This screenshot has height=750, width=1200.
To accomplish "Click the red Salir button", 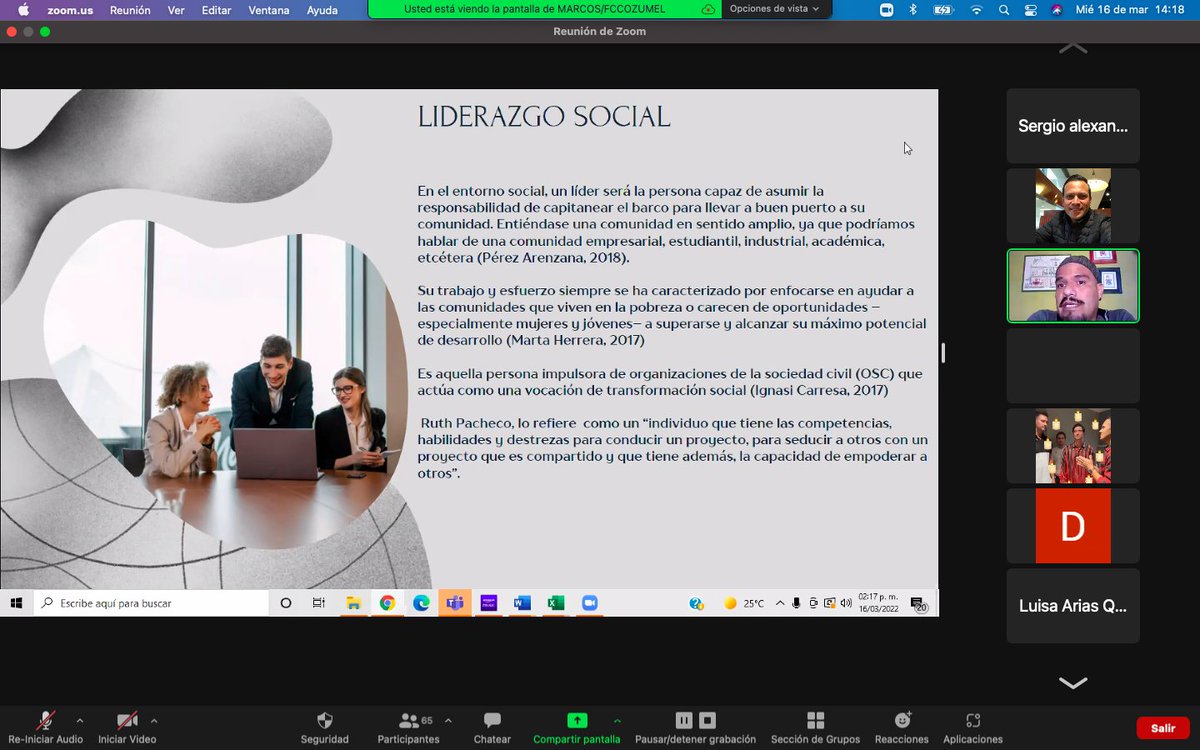I will (x=1163, y=728).
